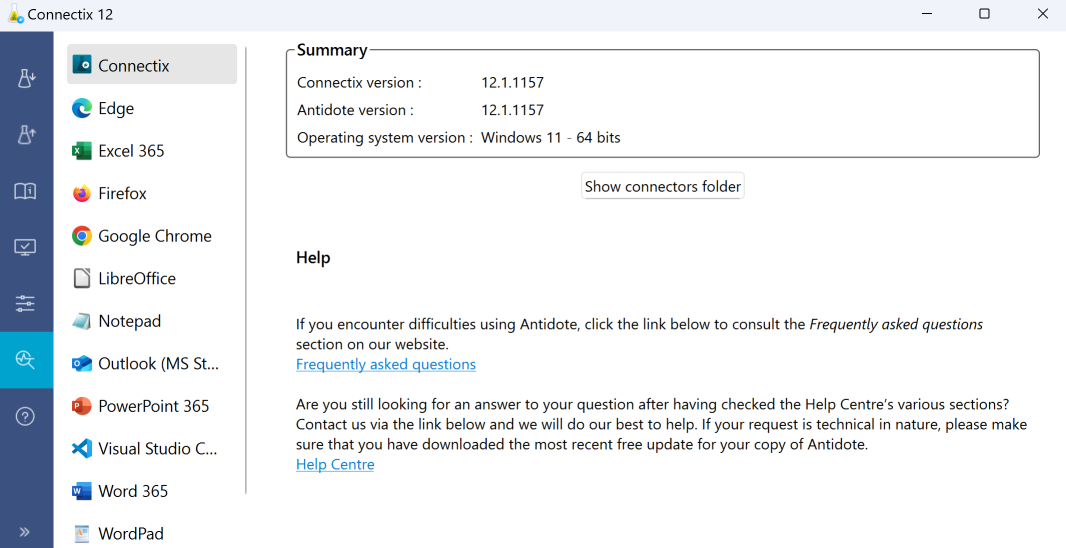Click the monitor checkmark sidebar icon
Viewport: 1066px width, 548px height.
[x=26, y=247]
